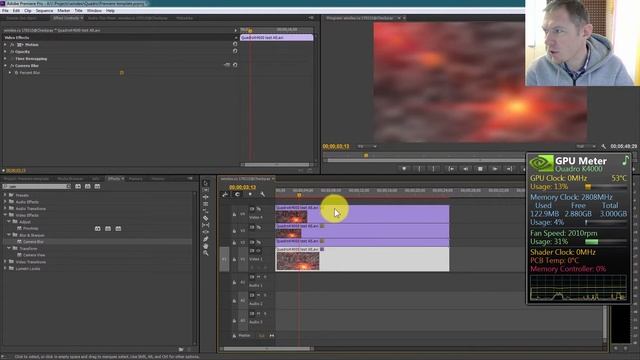Select the Razor tool

click(206, 218)
